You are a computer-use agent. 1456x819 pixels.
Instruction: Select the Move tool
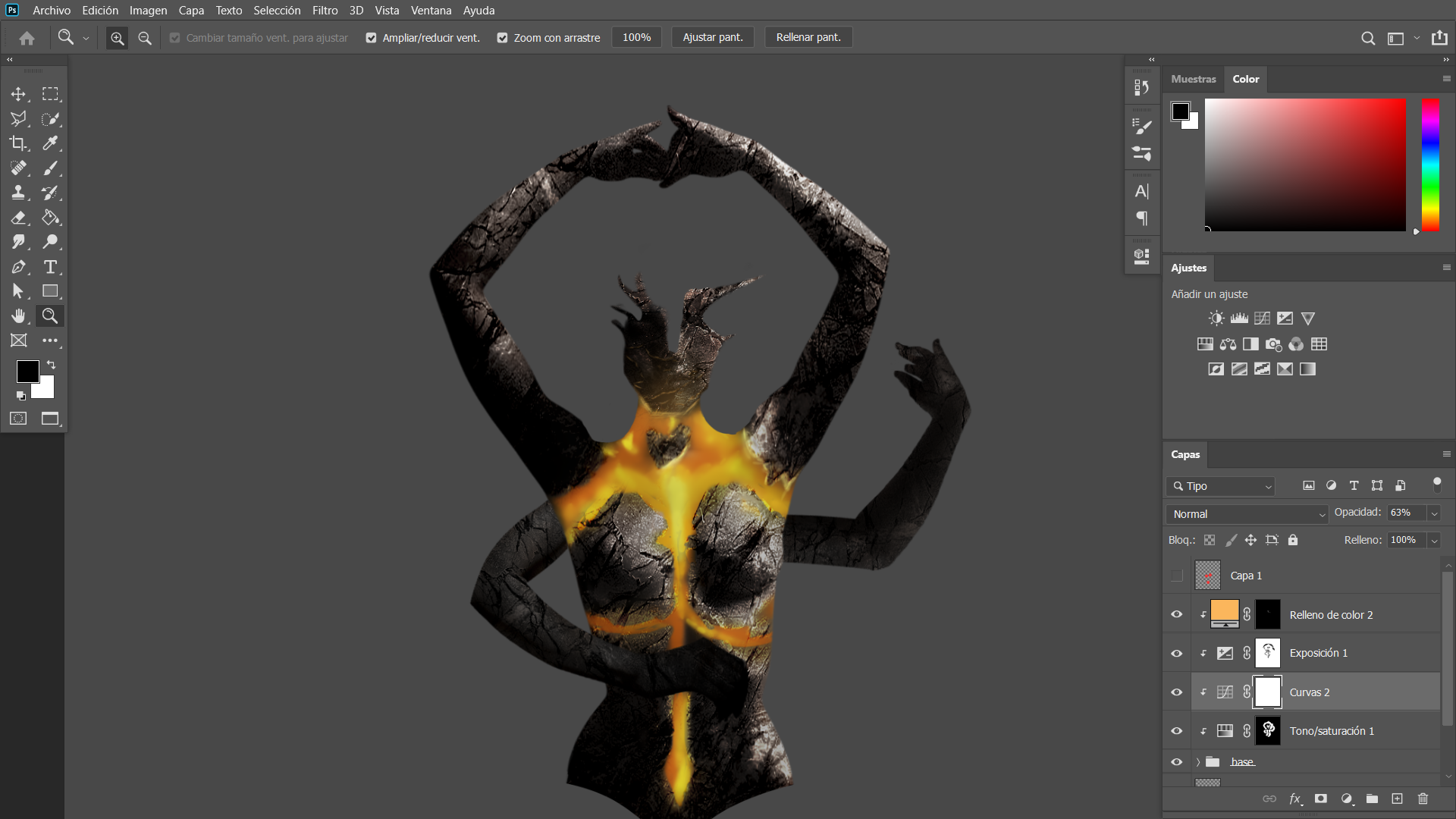[x=18, y=94]
